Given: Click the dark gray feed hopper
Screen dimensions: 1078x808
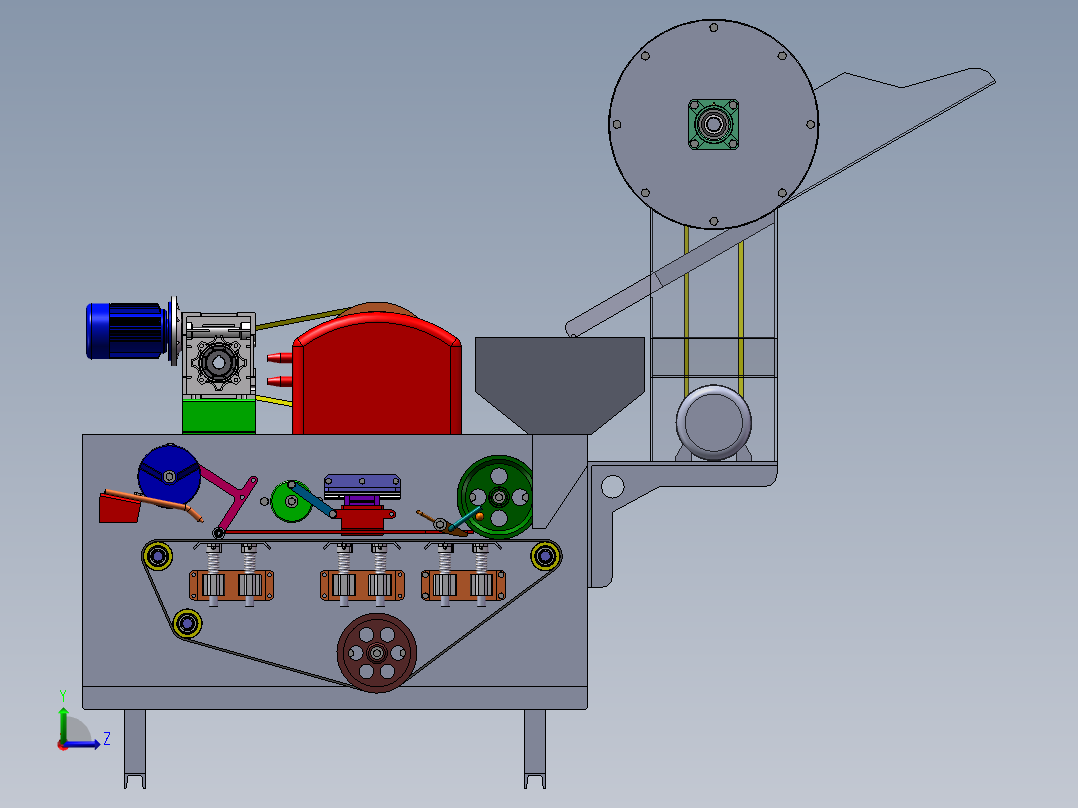Looking at the screenshot, I should tap(560, 385).
